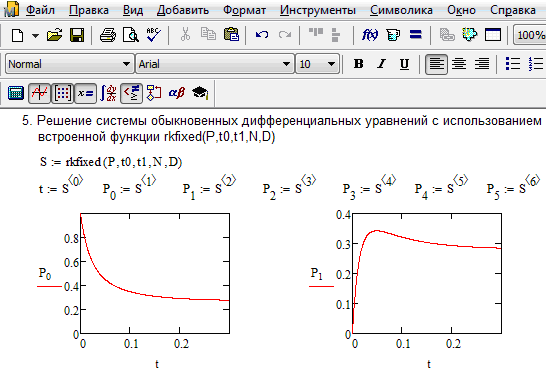Print the worksheet using printer icon
The height and width of the screenshot is (369, 546).
coord(108,35)
